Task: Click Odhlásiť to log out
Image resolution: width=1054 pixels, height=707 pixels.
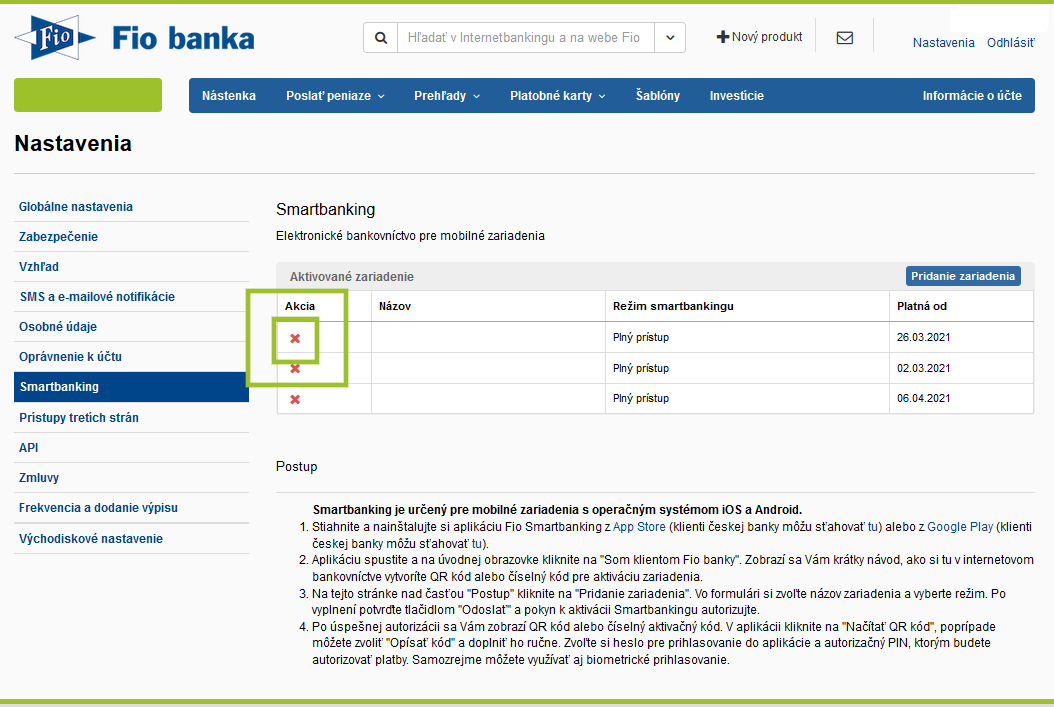Action: tap(1010, 43)
